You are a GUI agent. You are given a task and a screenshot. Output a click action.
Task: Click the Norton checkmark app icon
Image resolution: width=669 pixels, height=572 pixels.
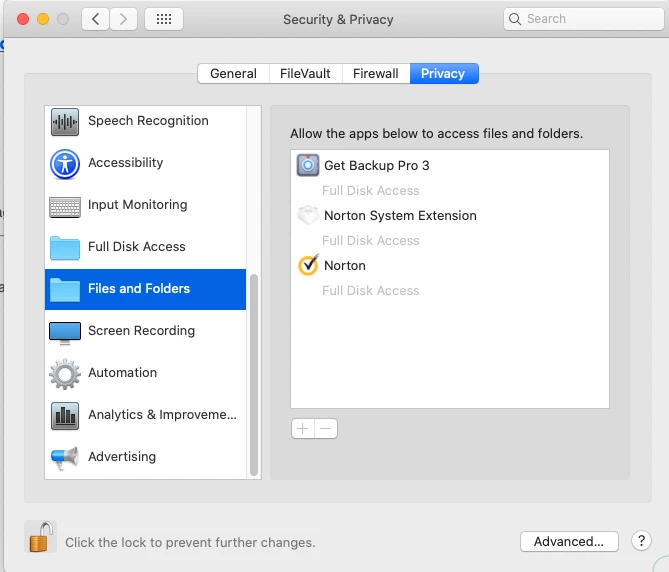(x=308, y=265)
